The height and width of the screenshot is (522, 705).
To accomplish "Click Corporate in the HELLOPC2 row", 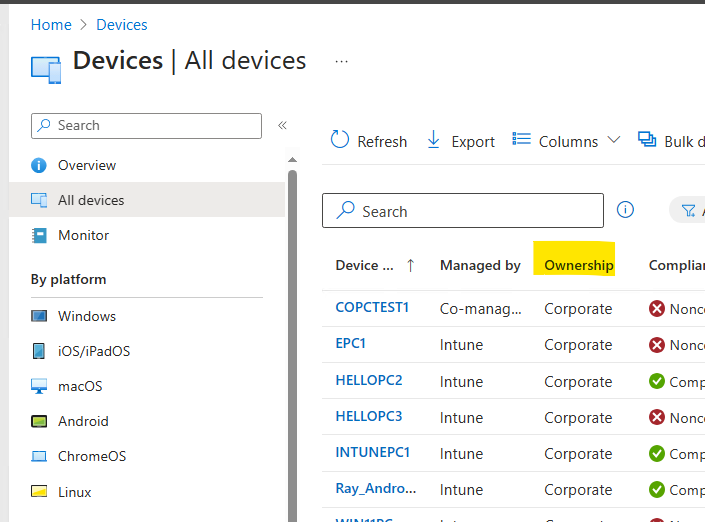I will [578, 382].
